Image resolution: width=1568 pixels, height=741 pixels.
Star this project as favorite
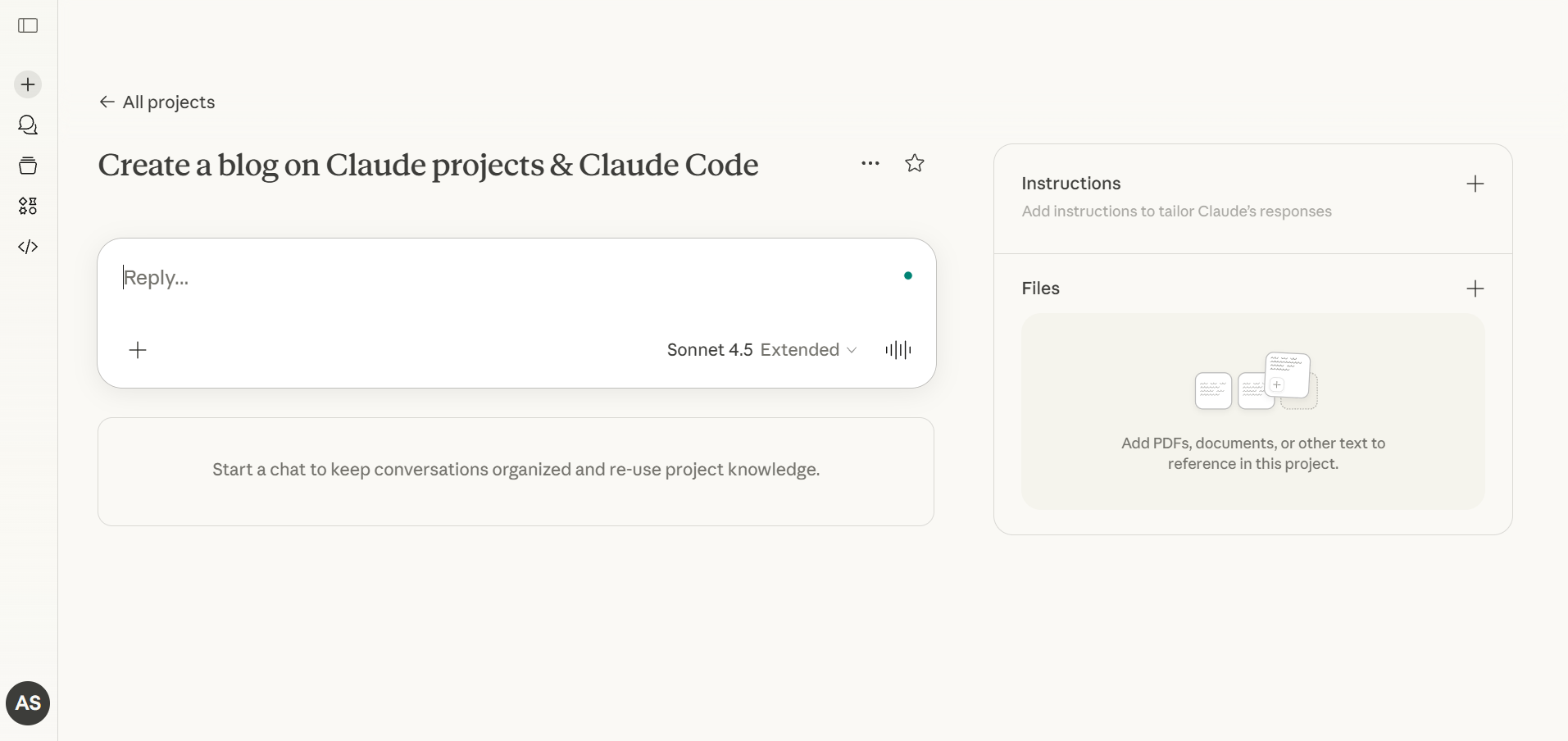tap(915, 163)
